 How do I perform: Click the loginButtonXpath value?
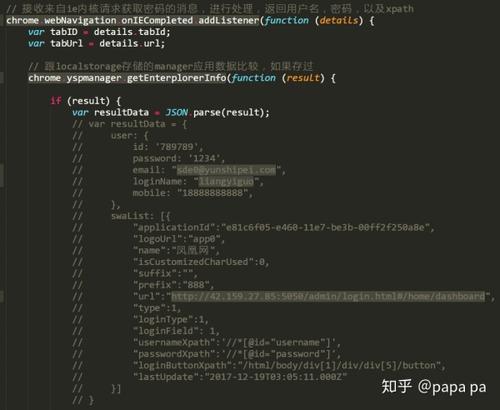tap(339, 365)
